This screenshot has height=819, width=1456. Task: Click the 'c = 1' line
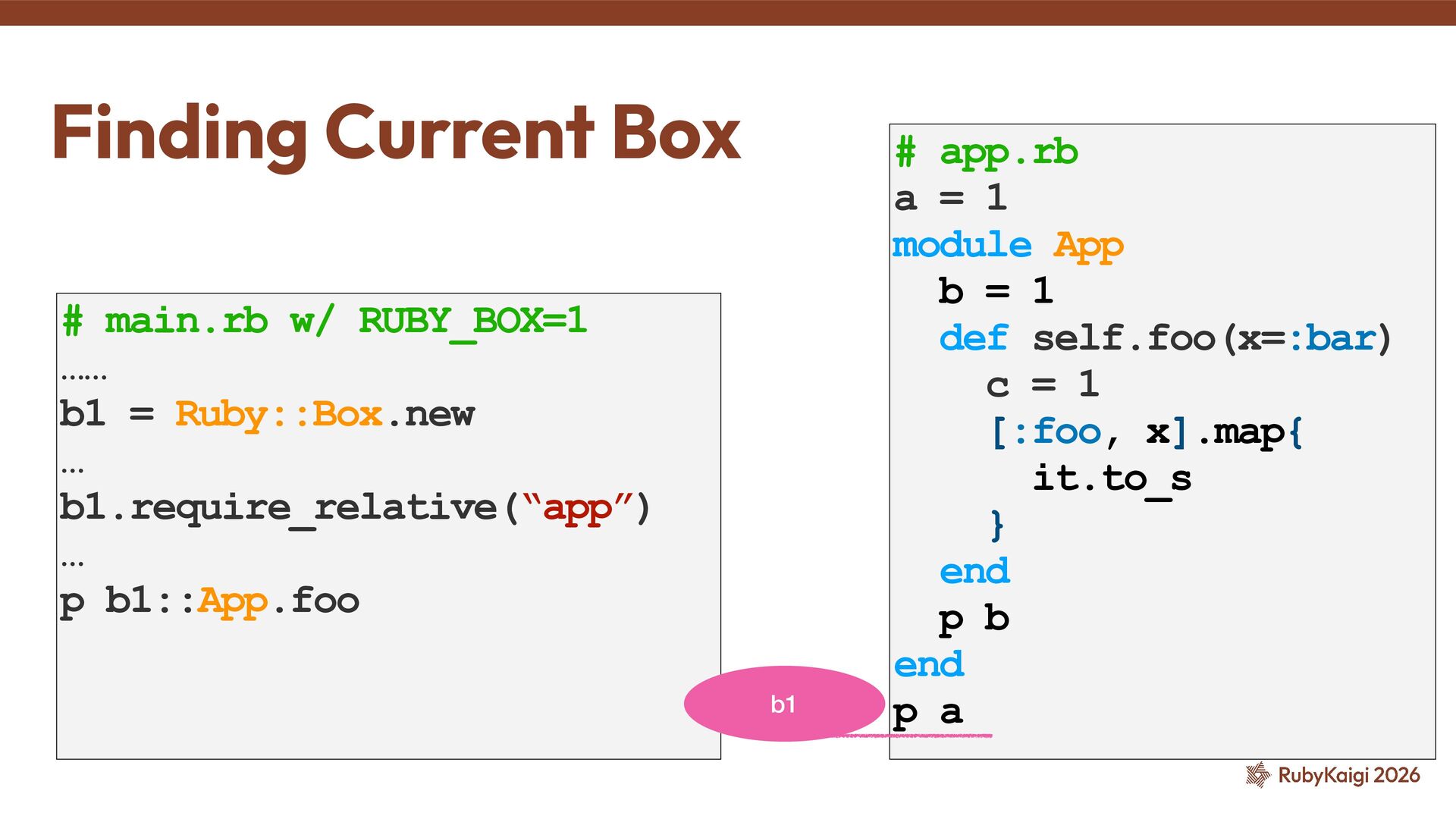point(1042,385)
